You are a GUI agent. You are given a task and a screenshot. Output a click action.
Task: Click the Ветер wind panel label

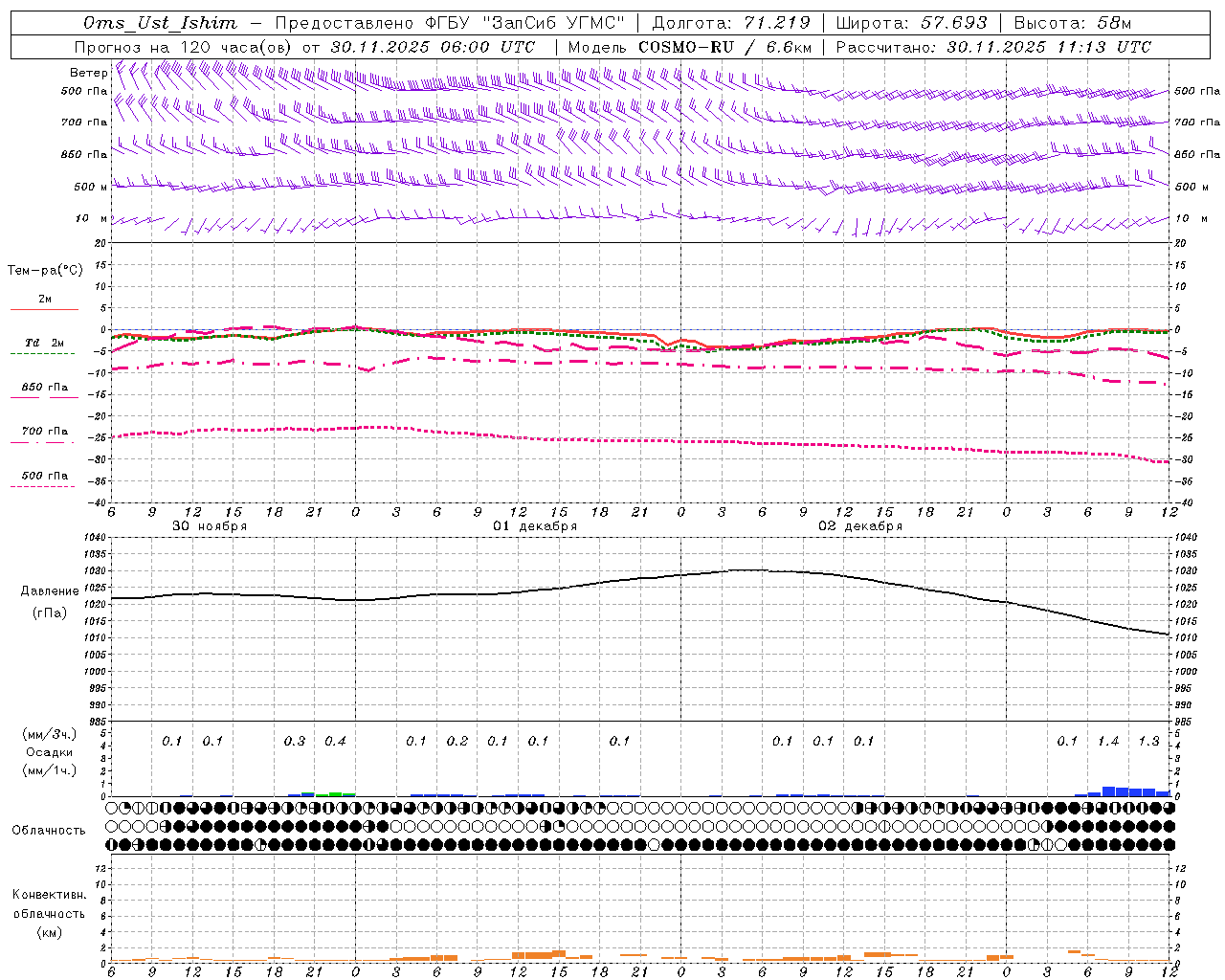click(x=88, y=73)
